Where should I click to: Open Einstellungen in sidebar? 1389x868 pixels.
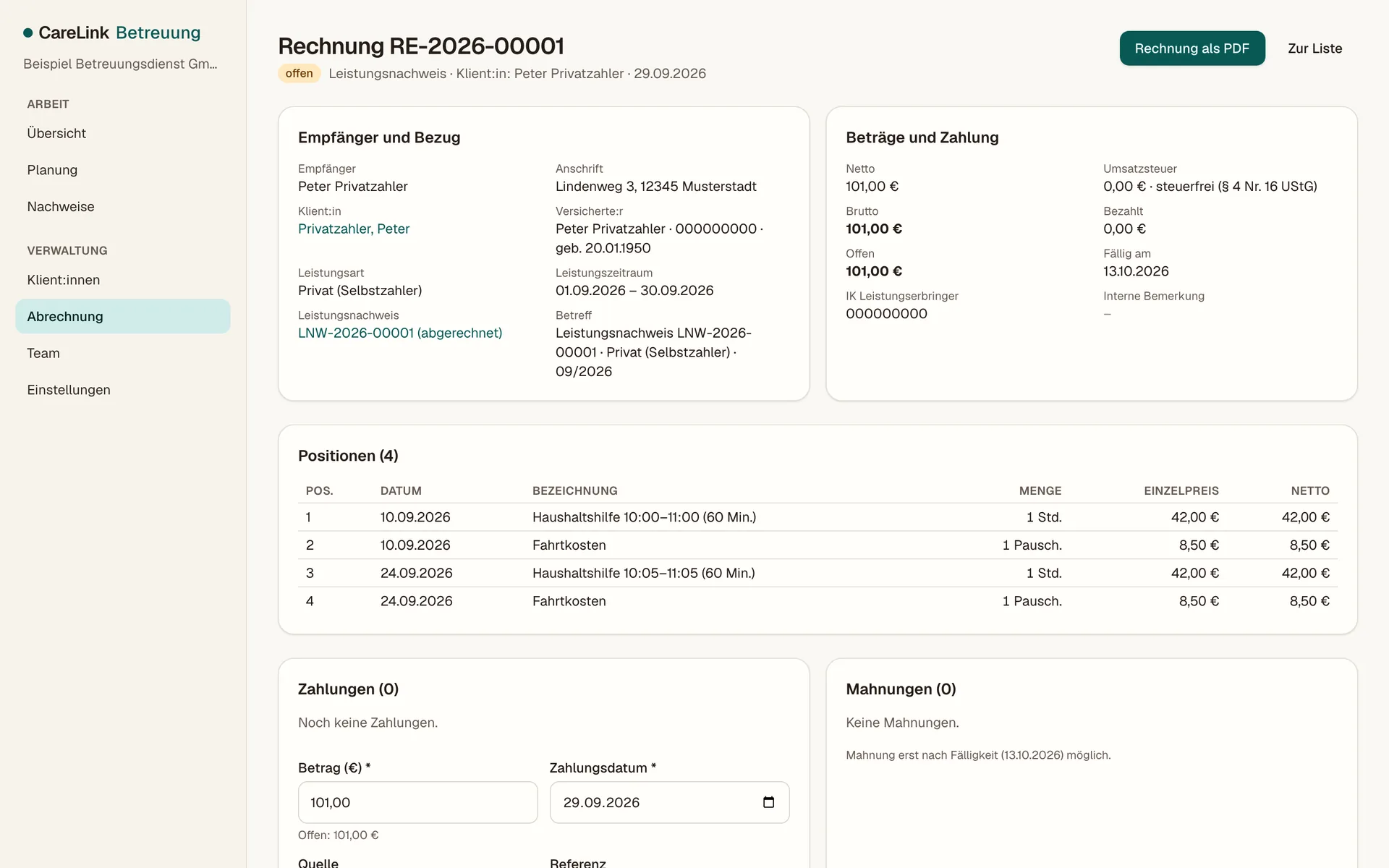point(122,390)
